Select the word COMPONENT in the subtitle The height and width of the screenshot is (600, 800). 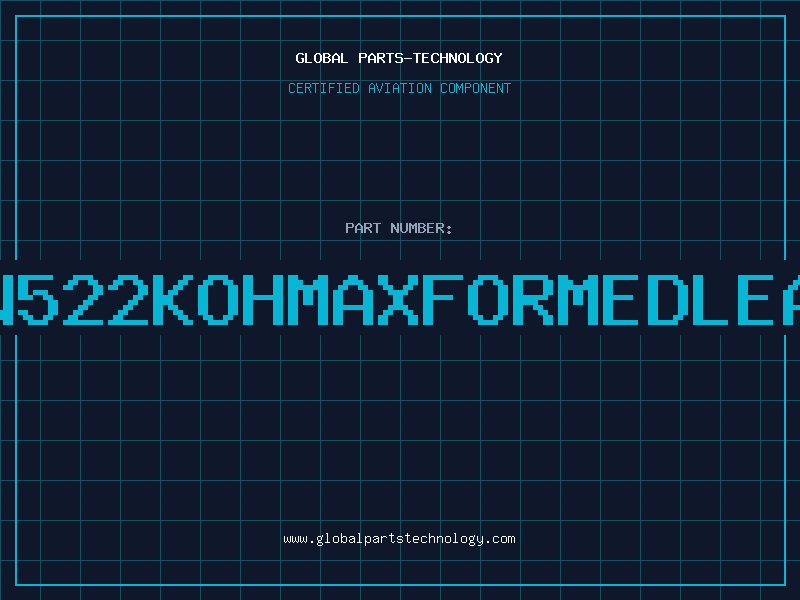tap(476, 88)
